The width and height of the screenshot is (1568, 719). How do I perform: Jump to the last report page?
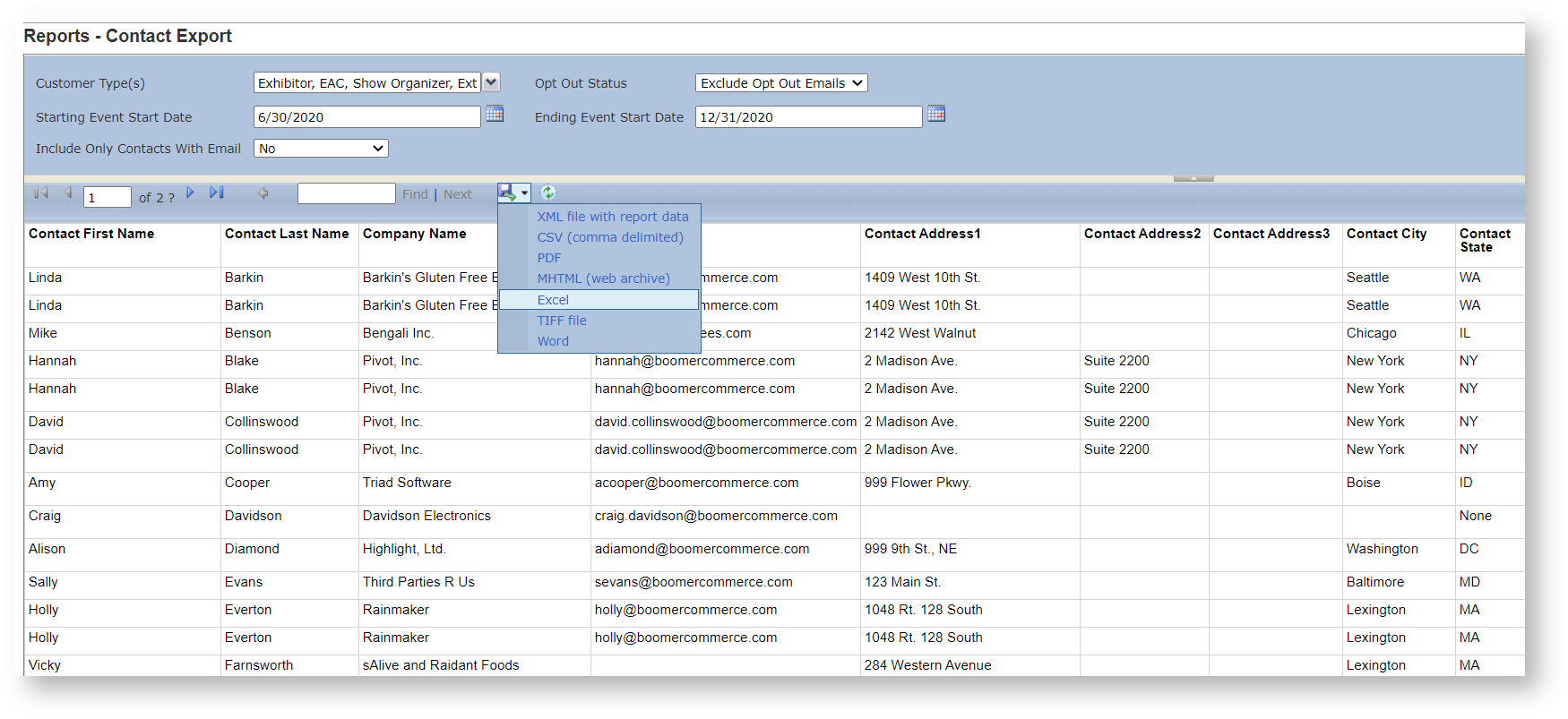click(x=217, y=193)
